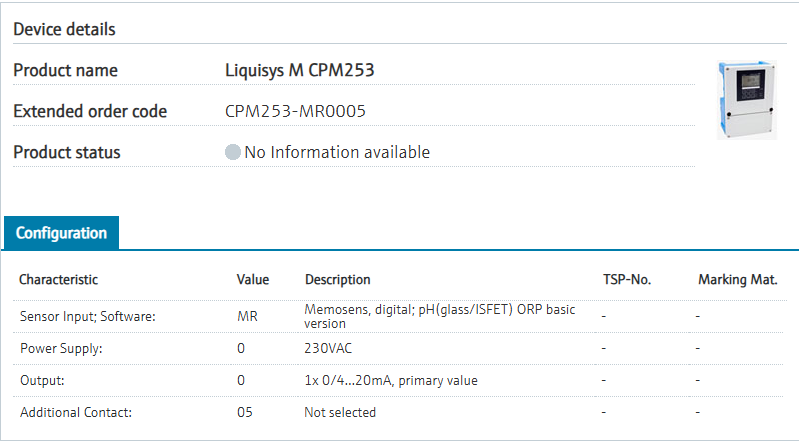Viewport: 799px width, 442px height.
Task: Click the 'Not selected' description cell
Action: pyautogui.click(x=340, y=412)
